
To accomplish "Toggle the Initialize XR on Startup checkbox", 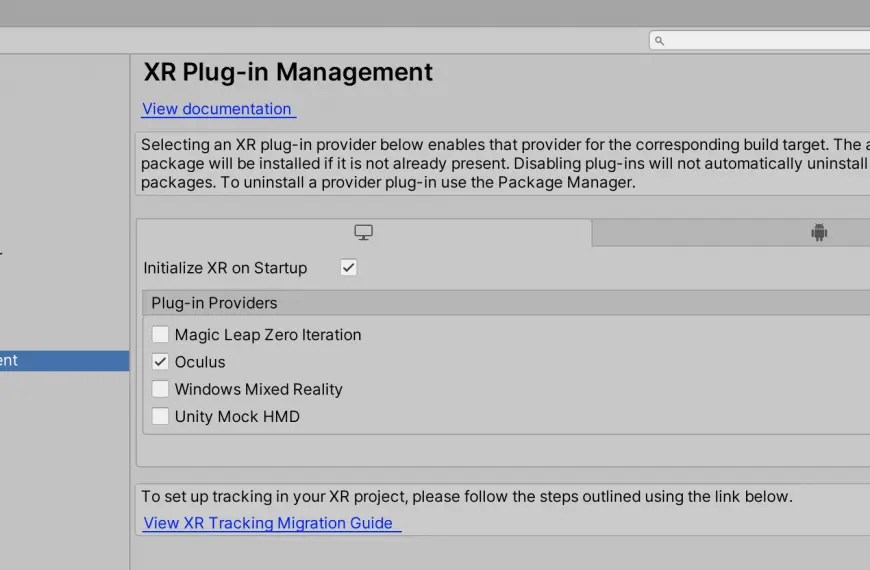I will 348,268.
